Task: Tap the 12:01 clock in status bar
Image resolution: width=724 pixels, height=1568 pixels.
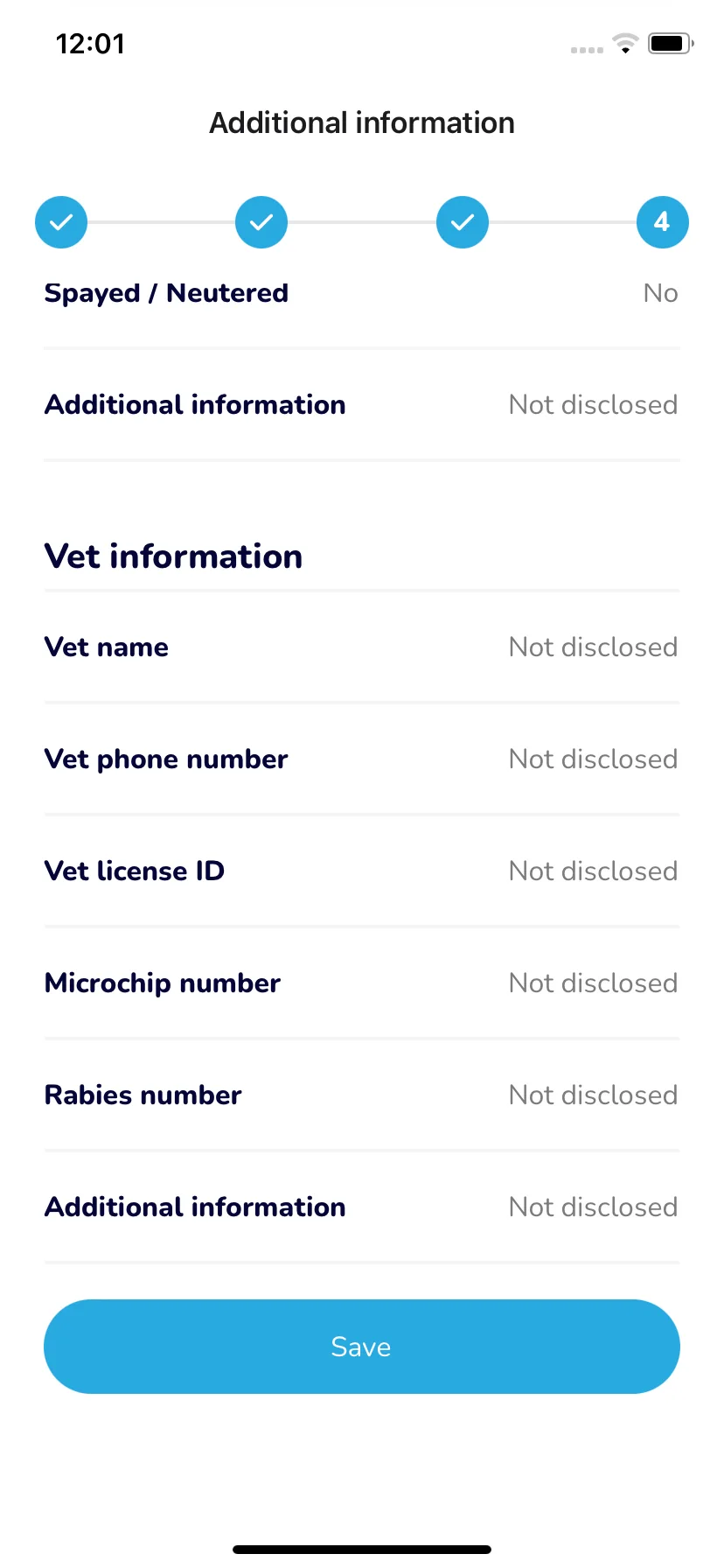Action: pos(90,44)
